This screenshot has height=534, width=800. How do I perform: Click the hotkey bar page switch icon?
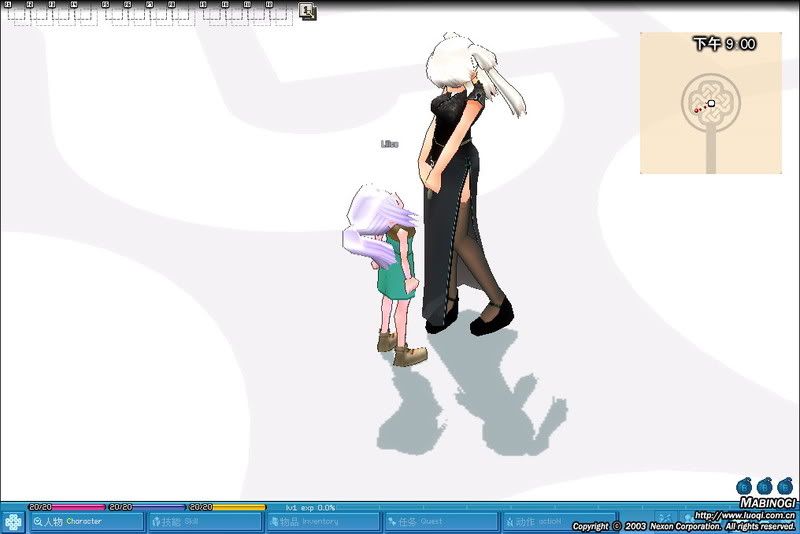(x=307, y=12)
